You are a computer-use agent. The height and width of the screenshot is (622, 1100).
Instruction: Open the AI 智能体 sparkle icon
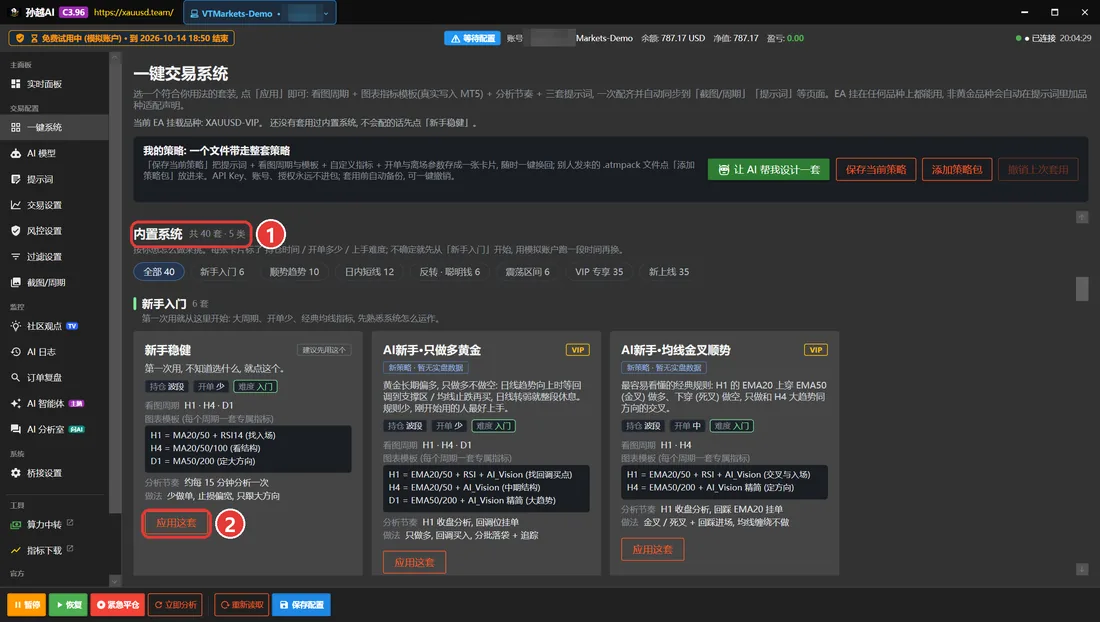(15, 403)
